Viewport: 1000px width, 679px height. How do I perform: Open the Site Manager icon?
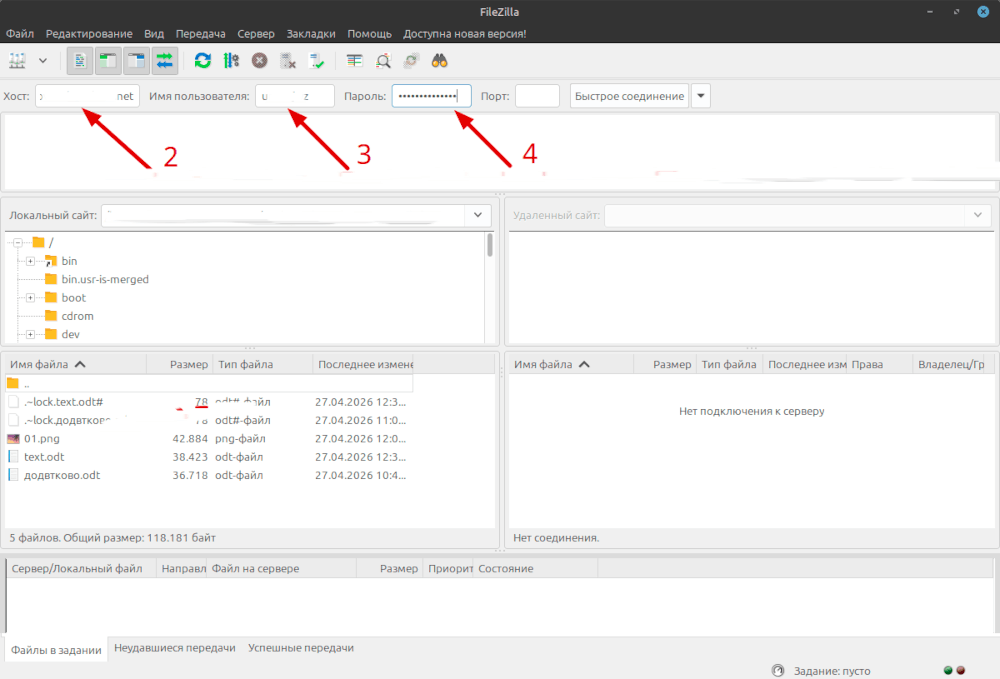coord(17,61)
